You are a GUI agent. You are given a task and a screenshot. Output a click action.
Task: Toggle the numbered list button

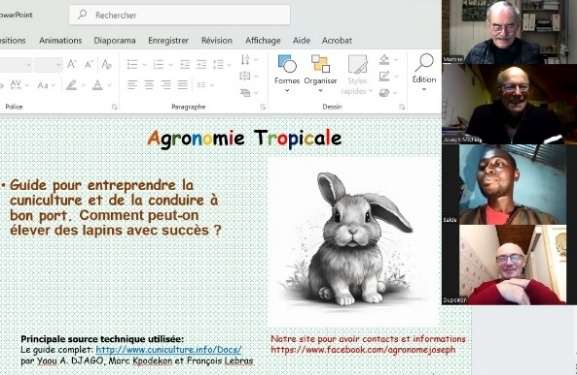tap(159, 65)
